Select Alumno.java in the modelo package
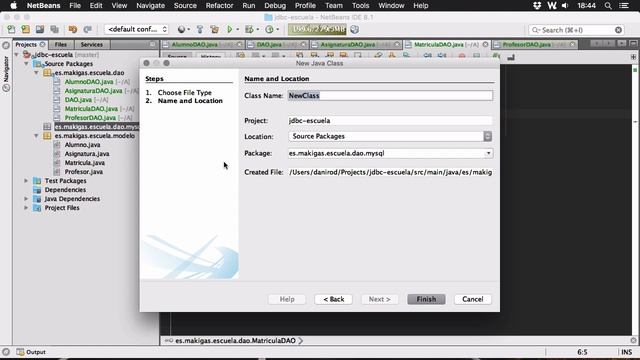Screen dimensions: 640x360 (x=82, y=144)
